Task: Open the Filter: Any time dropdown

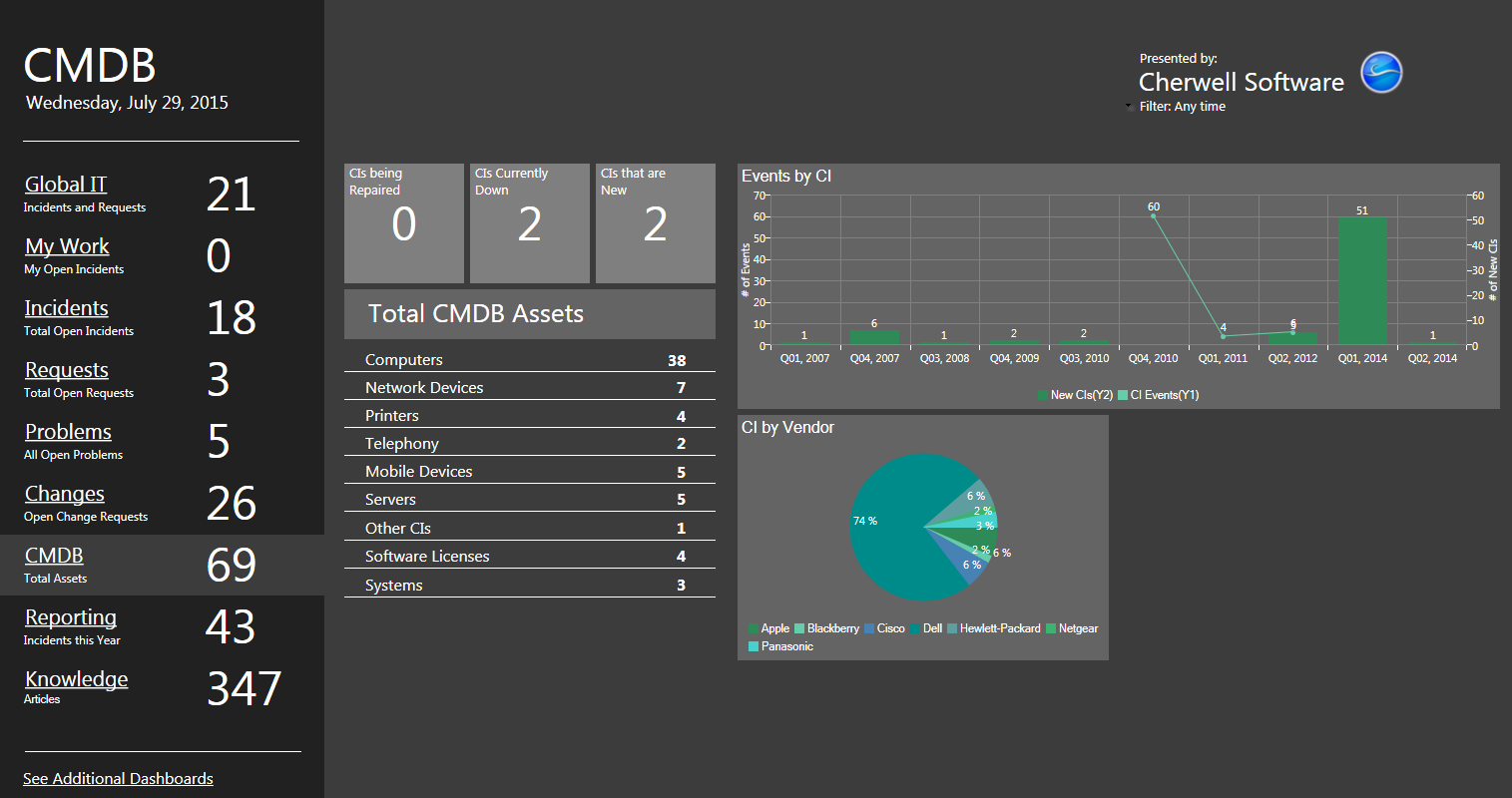Action: pos(1181,107)
